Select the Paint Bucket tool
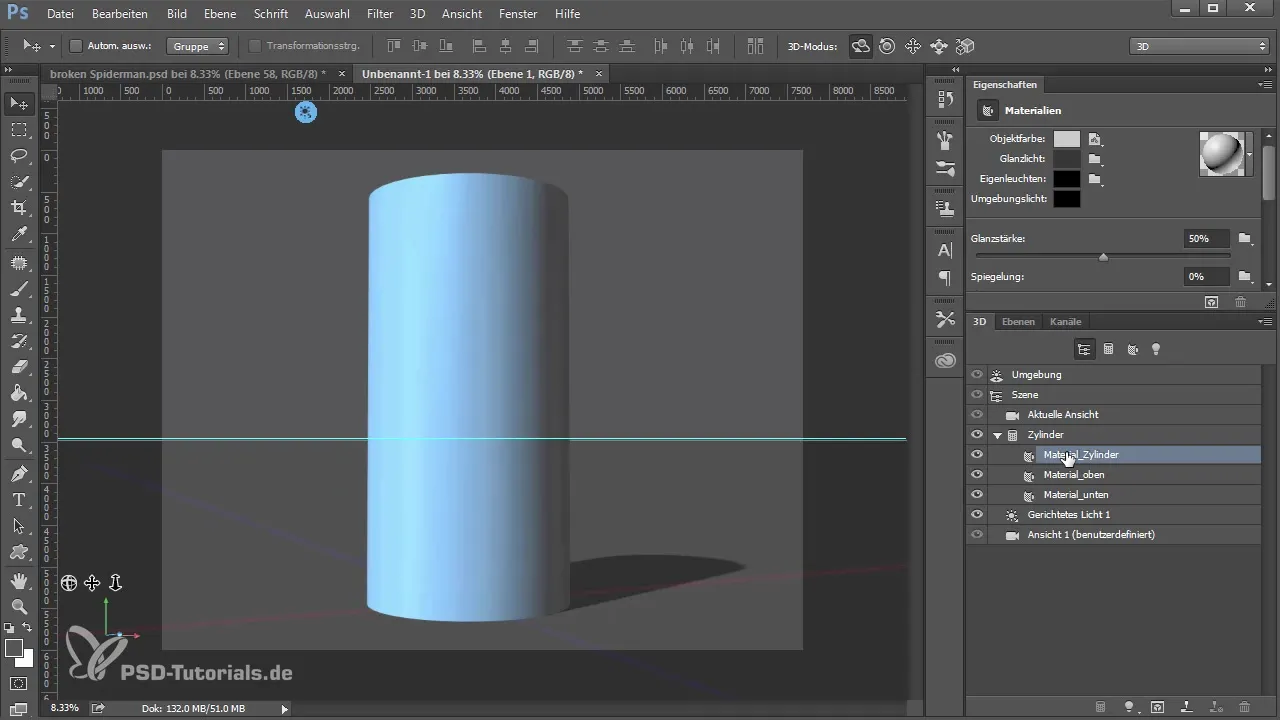This screenshot has height=720, width=1280. pyautogui.click(x=18, y=393)
